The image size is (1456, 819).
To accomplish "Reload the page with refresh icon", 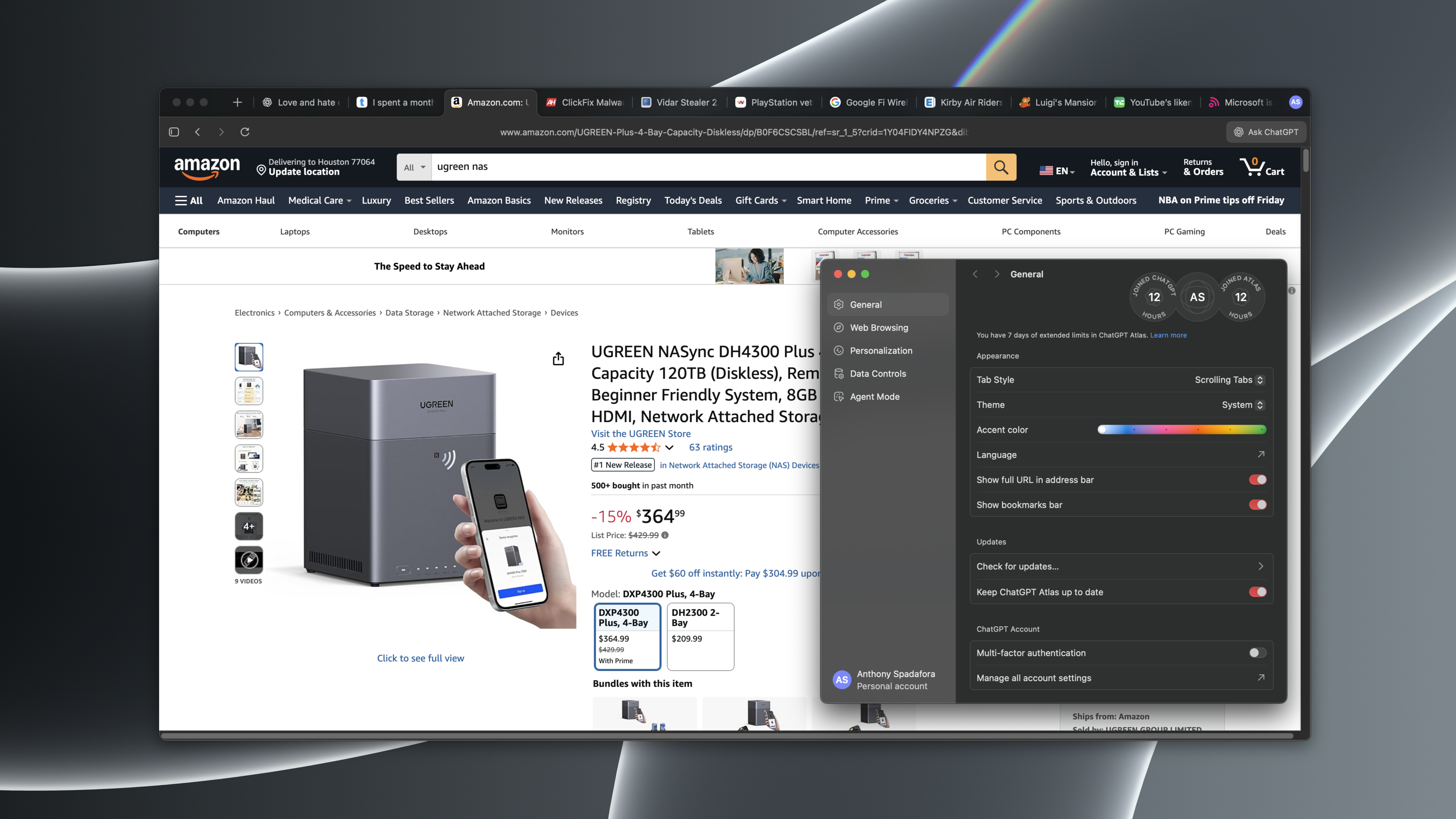I will (245, 132).
